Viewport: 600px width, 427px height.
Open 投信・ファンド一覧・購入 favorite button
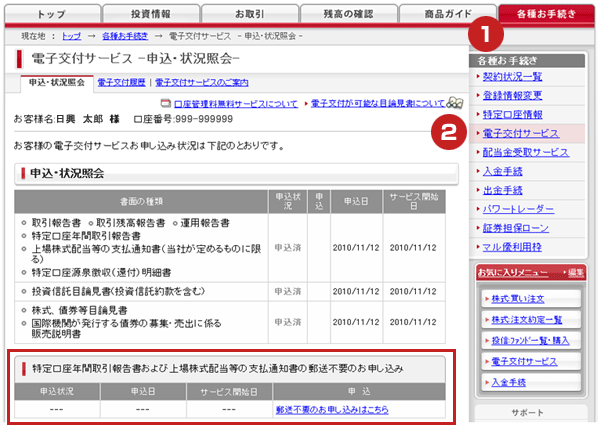530,341
